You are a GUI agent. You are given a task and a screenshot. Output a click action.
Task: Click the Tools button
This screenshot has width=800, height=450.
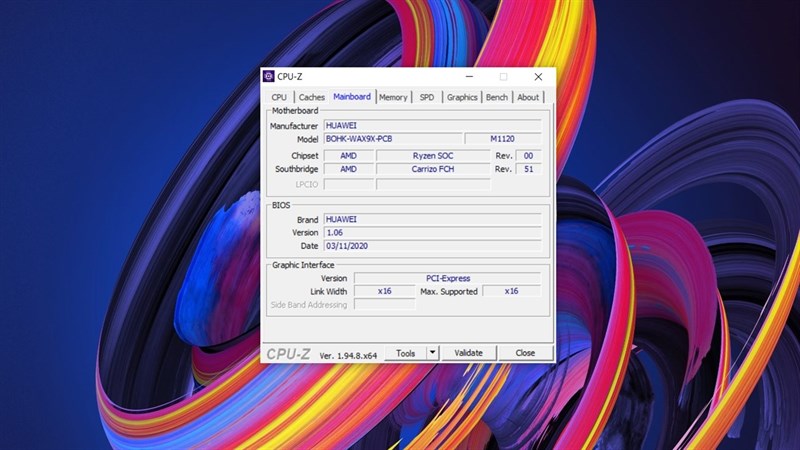click(406, 353)
